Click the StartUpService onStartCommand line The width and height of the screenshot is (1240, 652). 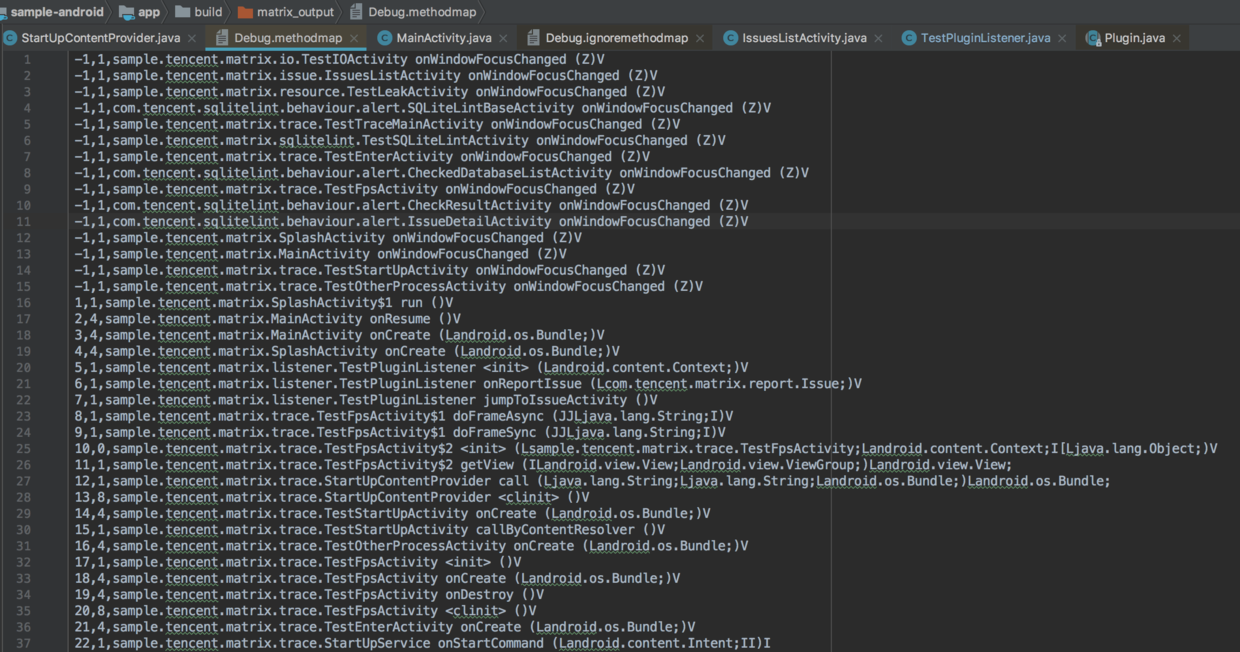click(x=422, y=643)
